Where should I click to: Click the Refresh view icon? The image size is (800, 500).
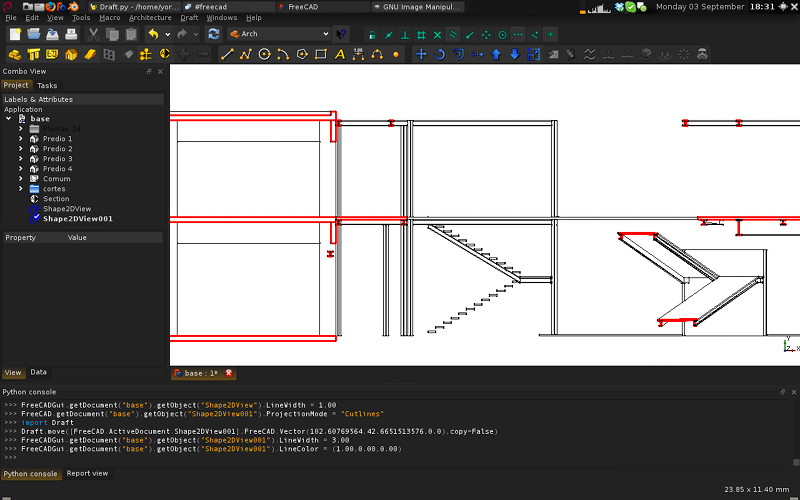pyautogui.click(x=214, y=34)
